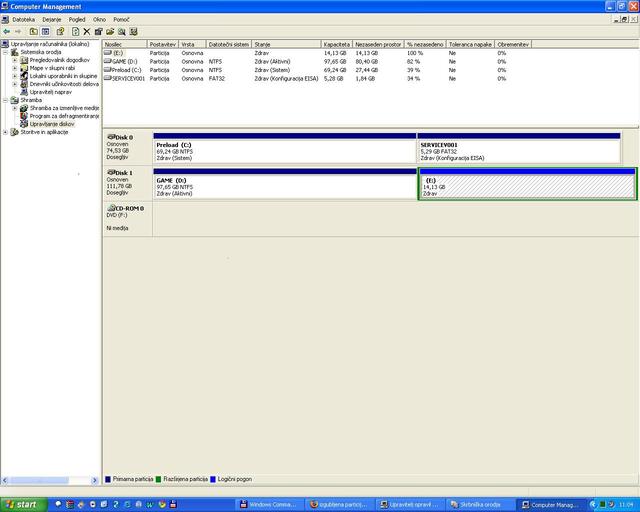Click the Delete X toolbar icon
The height and width of the screenshot is (512, 640).
pyautogui.click(x=87, y=31)
